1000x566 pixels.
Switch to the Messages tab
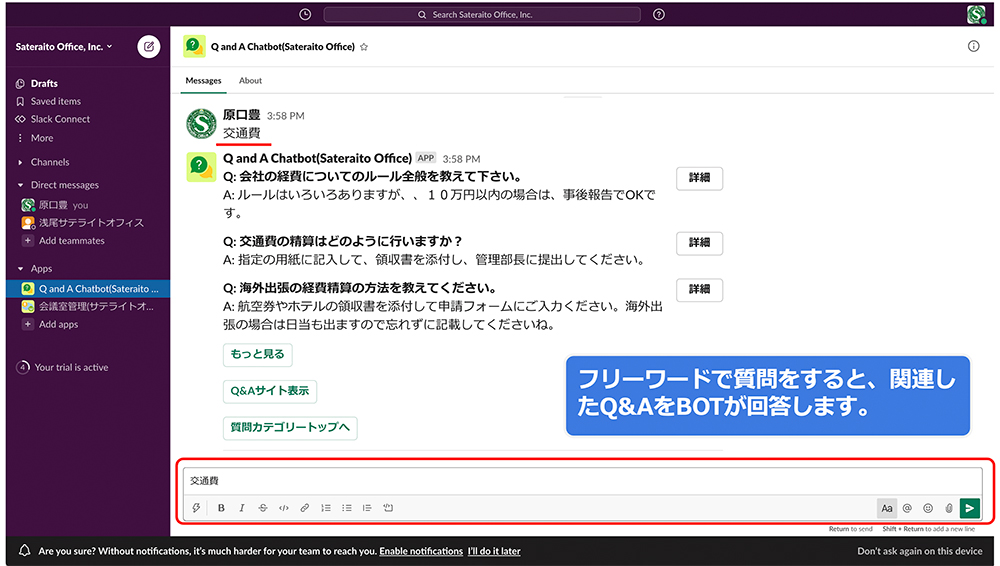[x=203, y=80]
